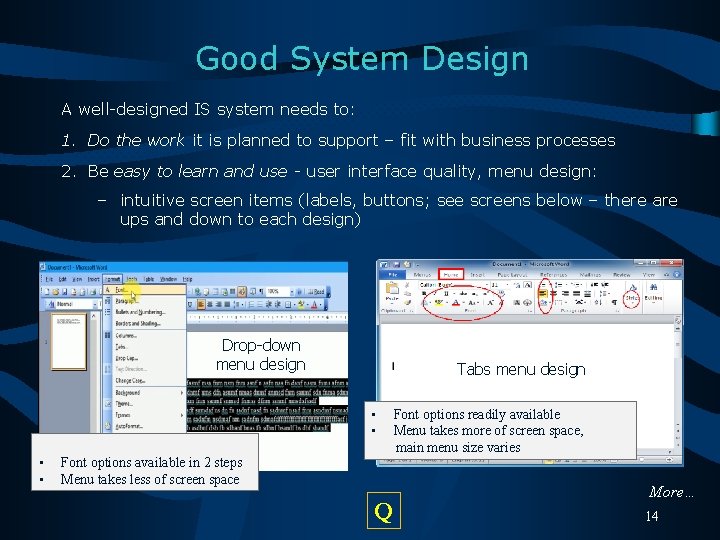Choose Theme... from the Format menu

point(145,404)
